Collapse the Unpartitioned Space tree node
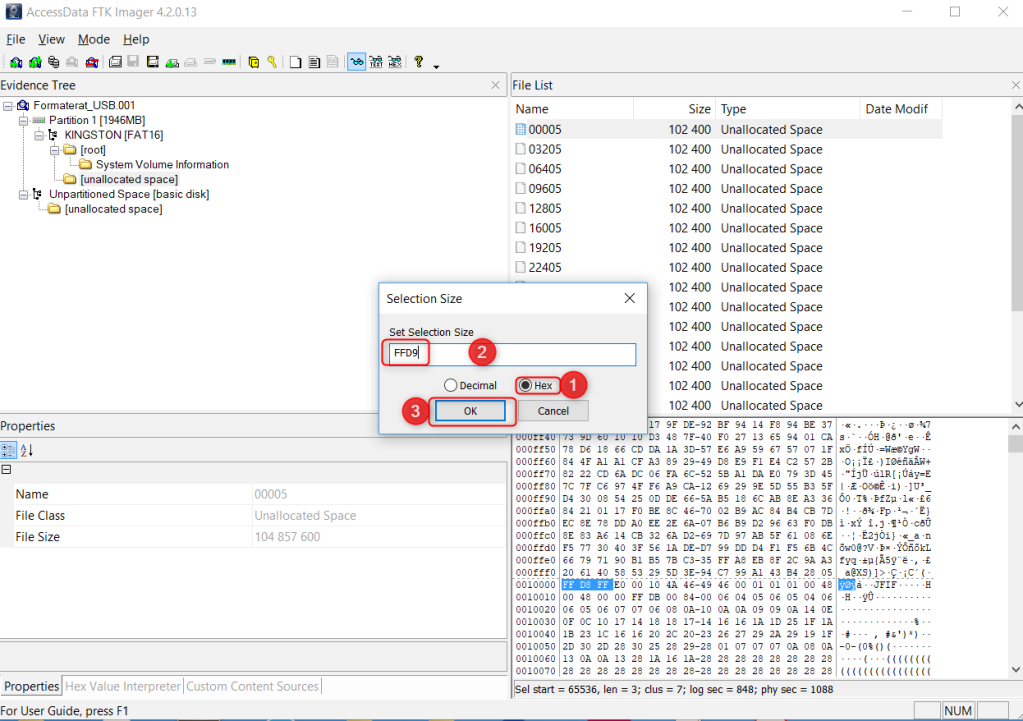 [24, 194]
